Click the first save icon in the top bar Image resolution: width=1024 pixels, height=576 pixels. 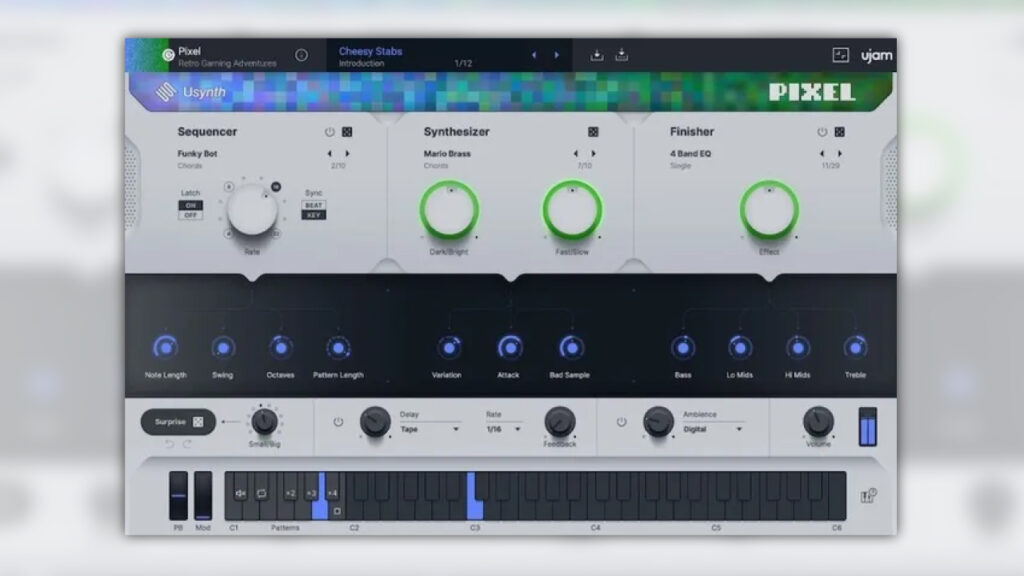point(596,55)
